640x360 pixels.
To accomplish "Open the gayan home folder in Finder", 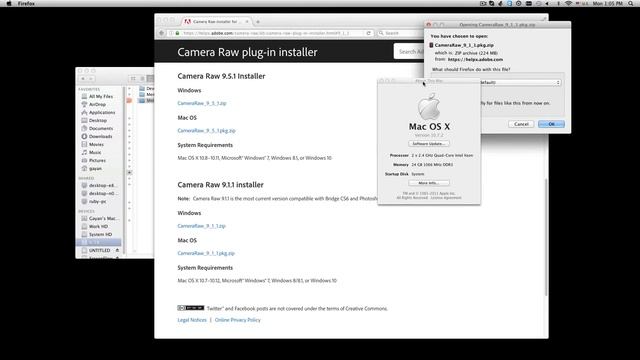I will (95, 169).
